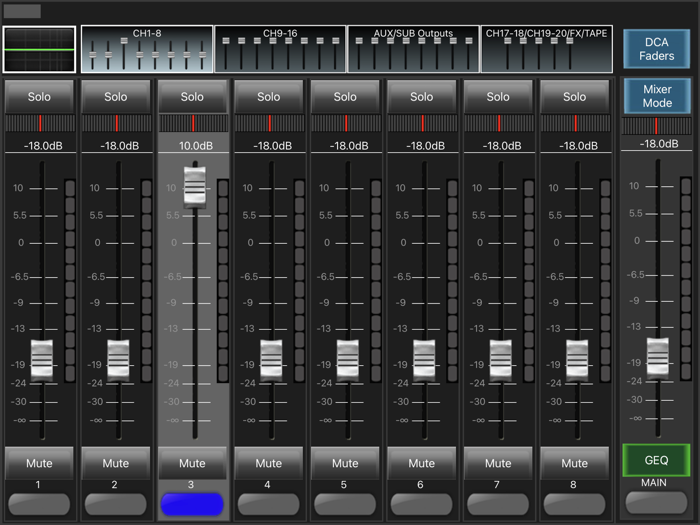Click the channel 1 level meter
This screenshot has height=525, width=700.
(x=70, y=281)
